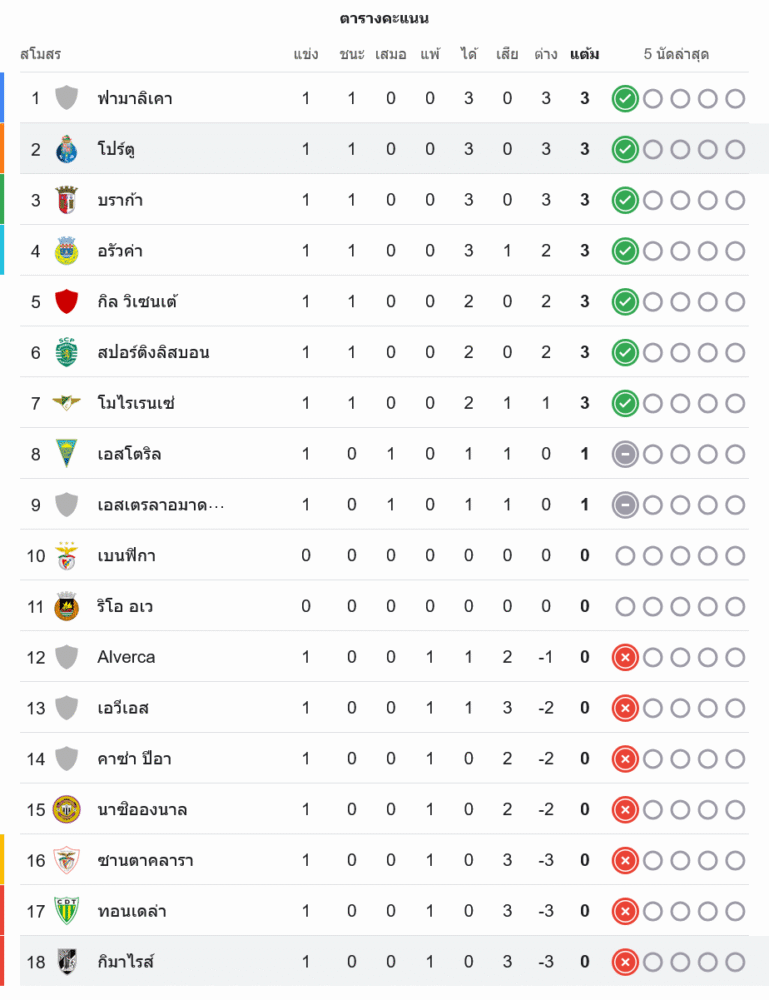
Task: Open the Moreirense team link
Action: (x=136, y=403)
